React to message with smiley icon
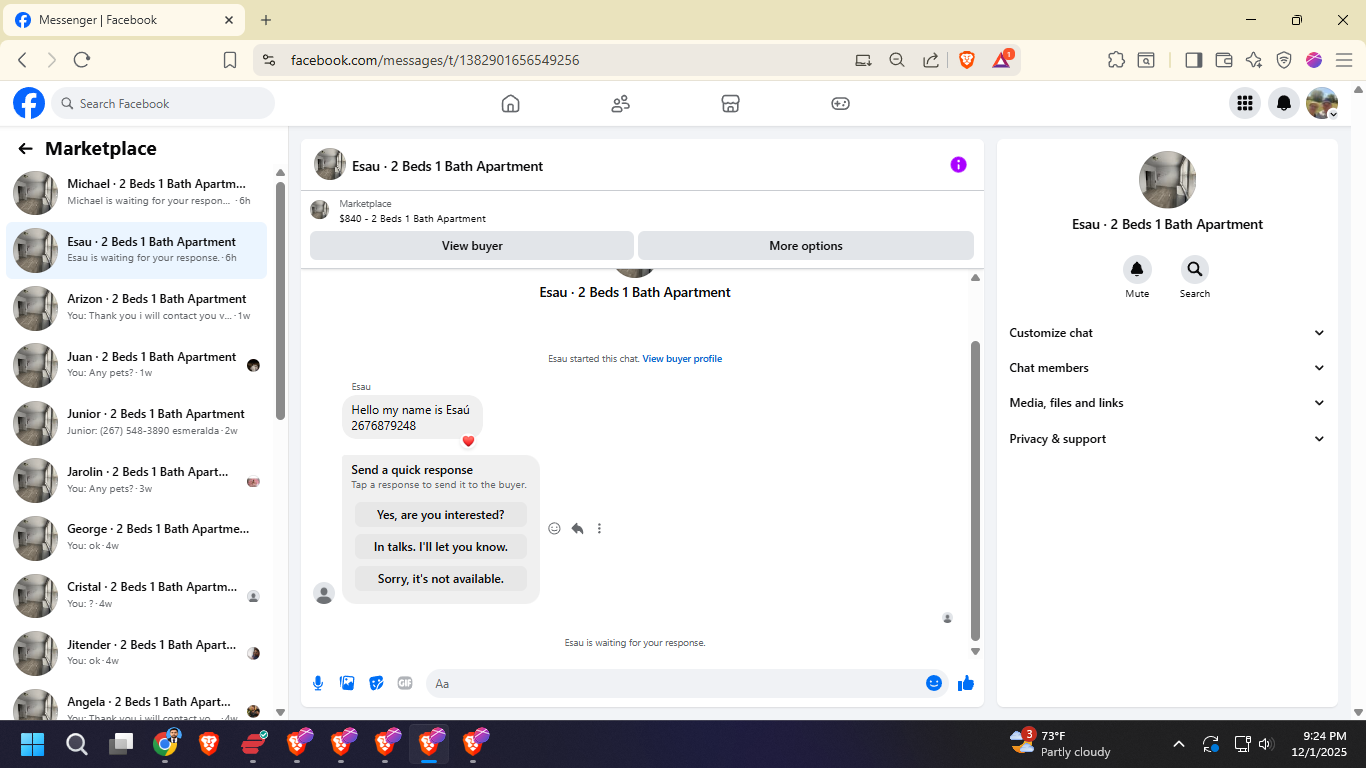 click(x=554, y=528)
